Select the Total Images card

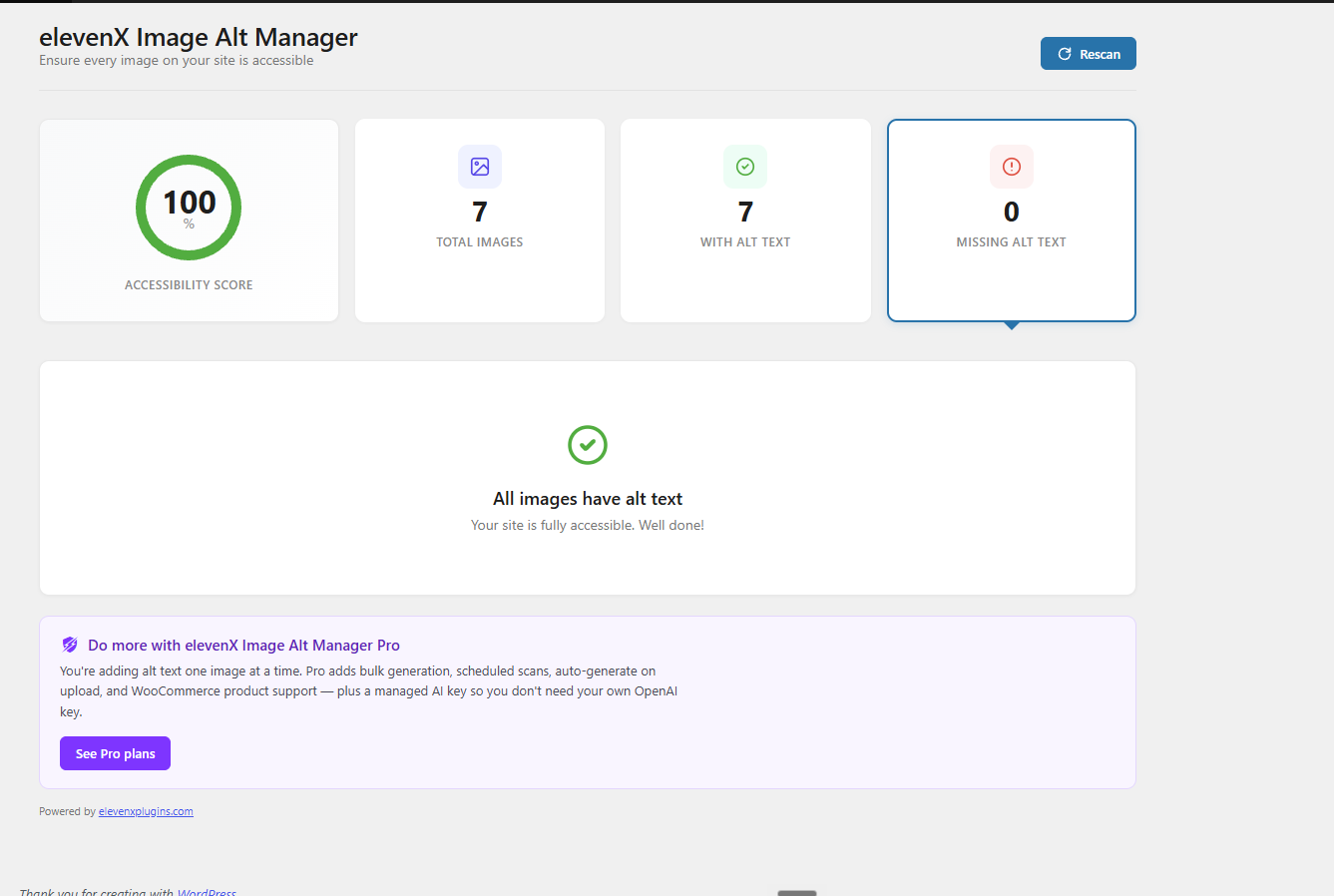point(480,221)
